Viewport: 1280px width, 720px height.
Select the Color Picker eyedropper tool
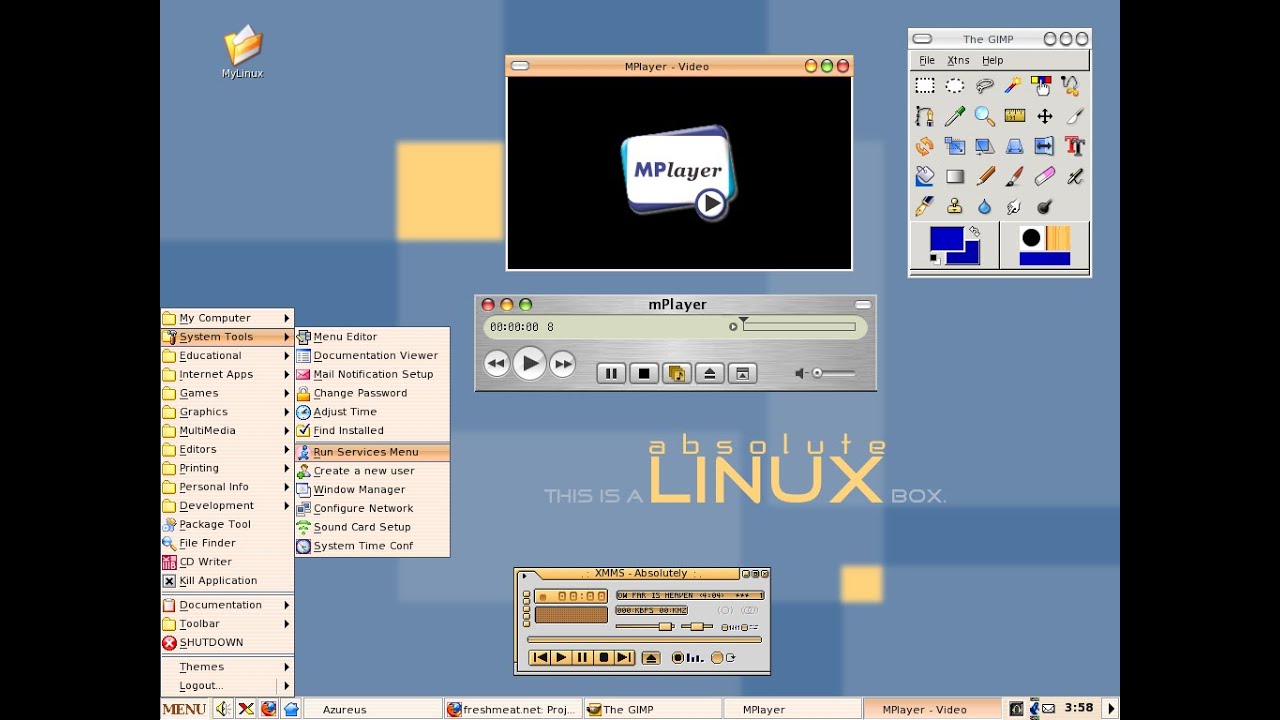click(955, 116)
